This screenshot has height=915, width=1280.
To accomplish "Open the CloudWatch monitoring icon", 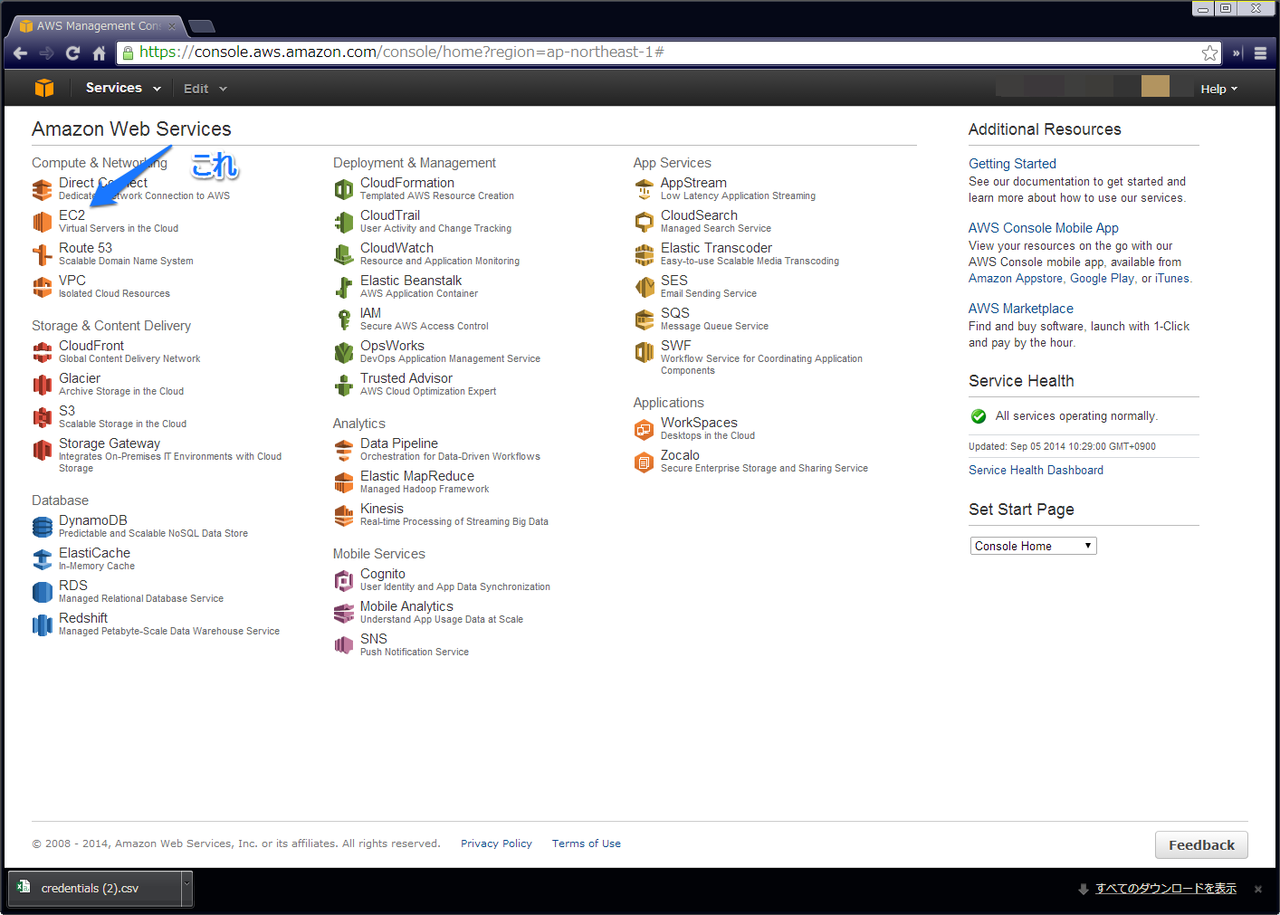I will click(x=343, y=254).
